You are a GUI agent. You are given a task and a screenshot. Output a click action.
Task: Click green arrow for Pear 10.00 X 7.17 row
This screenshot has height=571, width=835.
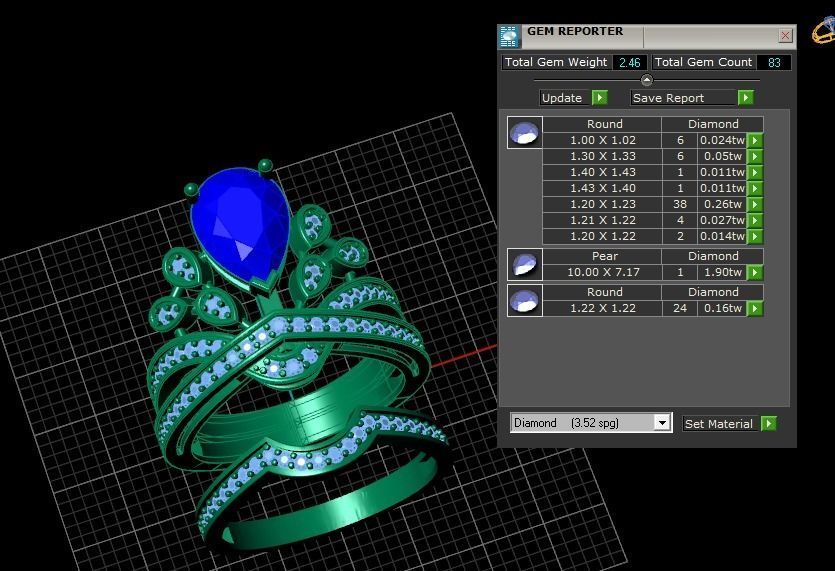755,272
